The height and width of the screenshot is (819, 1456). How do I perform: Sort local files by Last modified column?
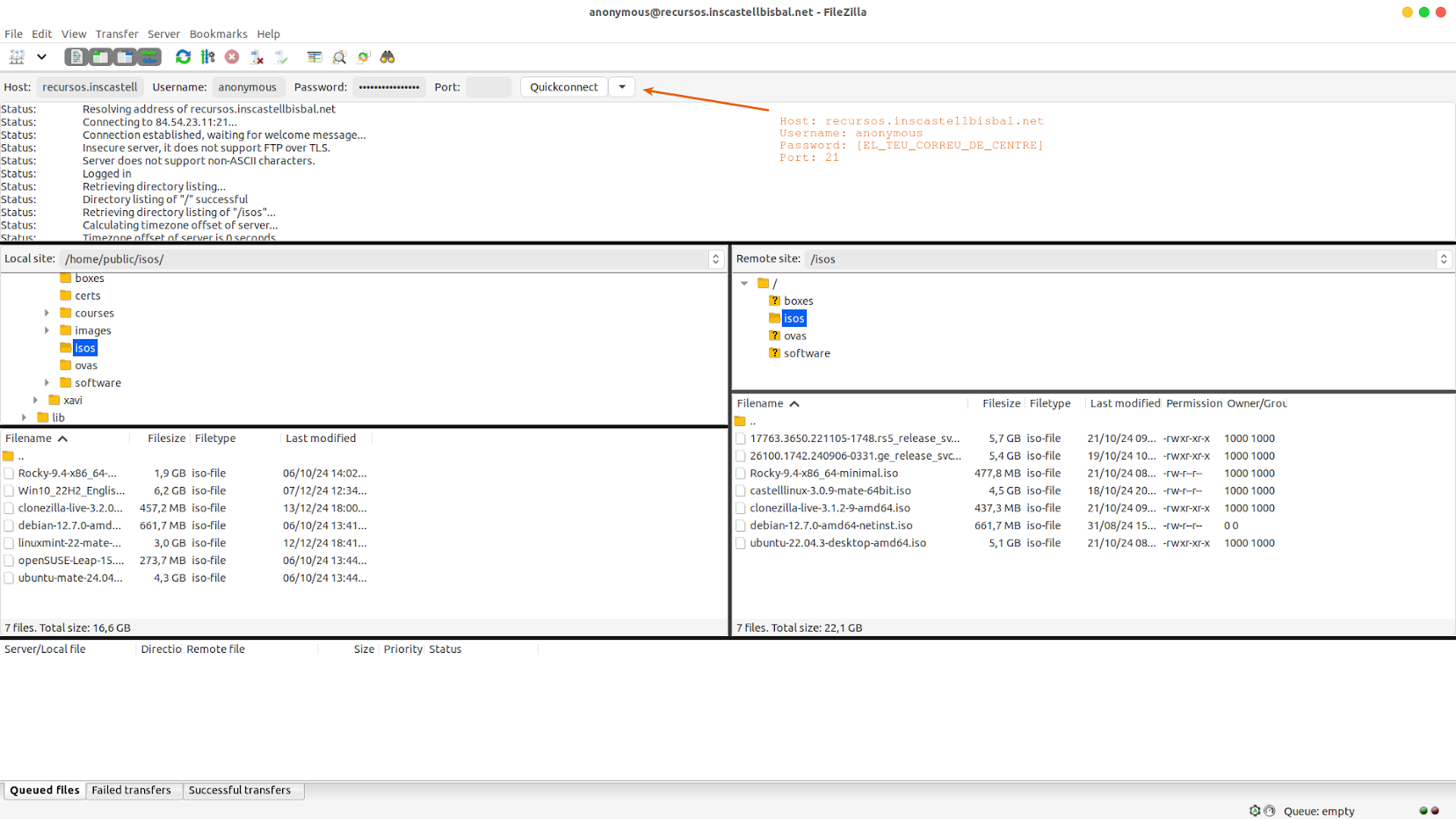point(325,438)
